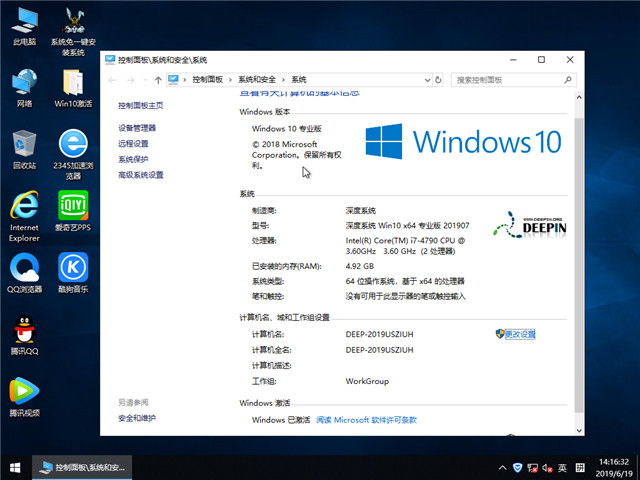The image size is (640, 480).
Task: Open 设备管理器 from the sidebar
Action: (137, 128)
